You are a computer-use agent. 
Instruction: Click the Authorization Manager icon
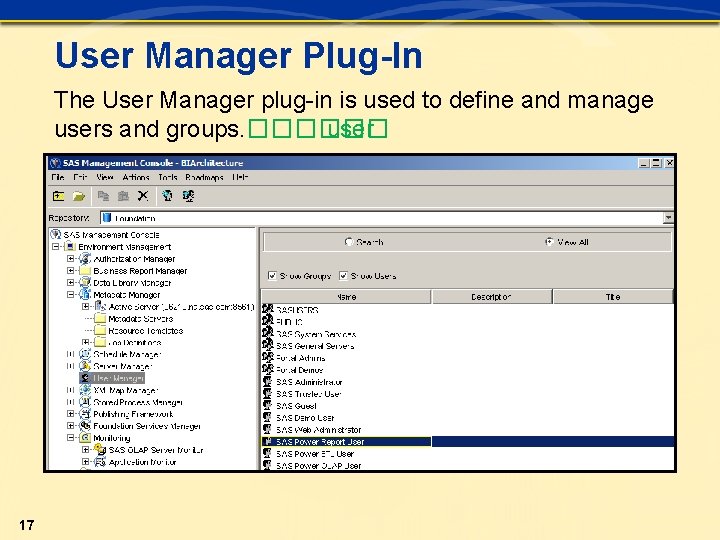[85, 259]
